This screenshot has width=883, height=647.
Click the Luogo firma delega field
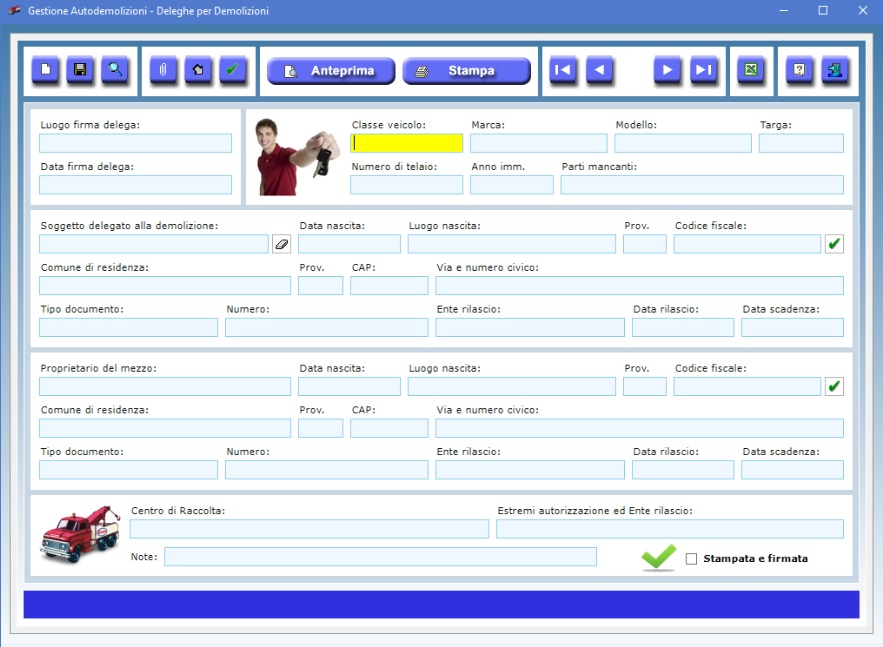(x=135, y=143)
